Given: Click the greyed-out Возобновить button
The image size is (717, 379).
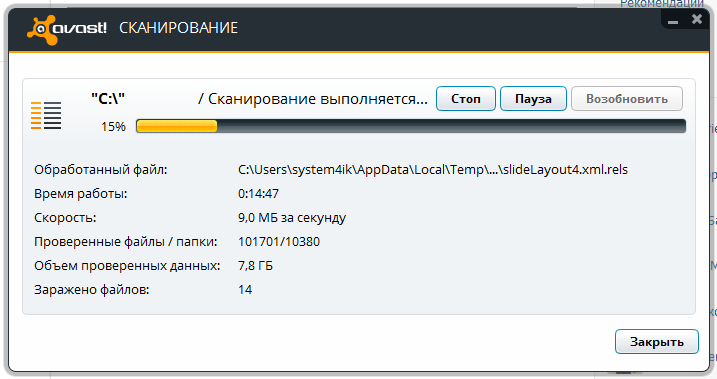Looking at the screenshot, I should coord(627,99).
